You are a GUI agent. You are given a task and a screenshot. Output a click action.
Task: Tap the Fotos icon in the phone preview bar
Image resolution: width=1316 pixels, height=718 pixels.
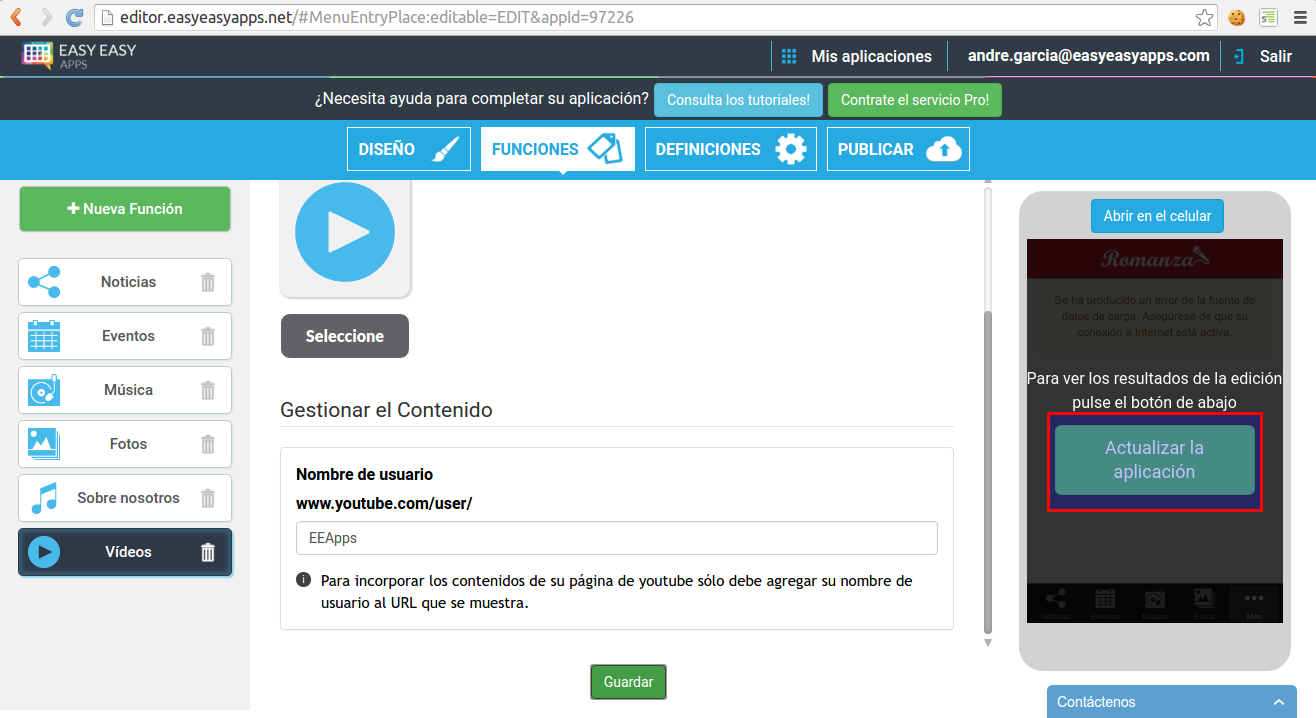1203,599
